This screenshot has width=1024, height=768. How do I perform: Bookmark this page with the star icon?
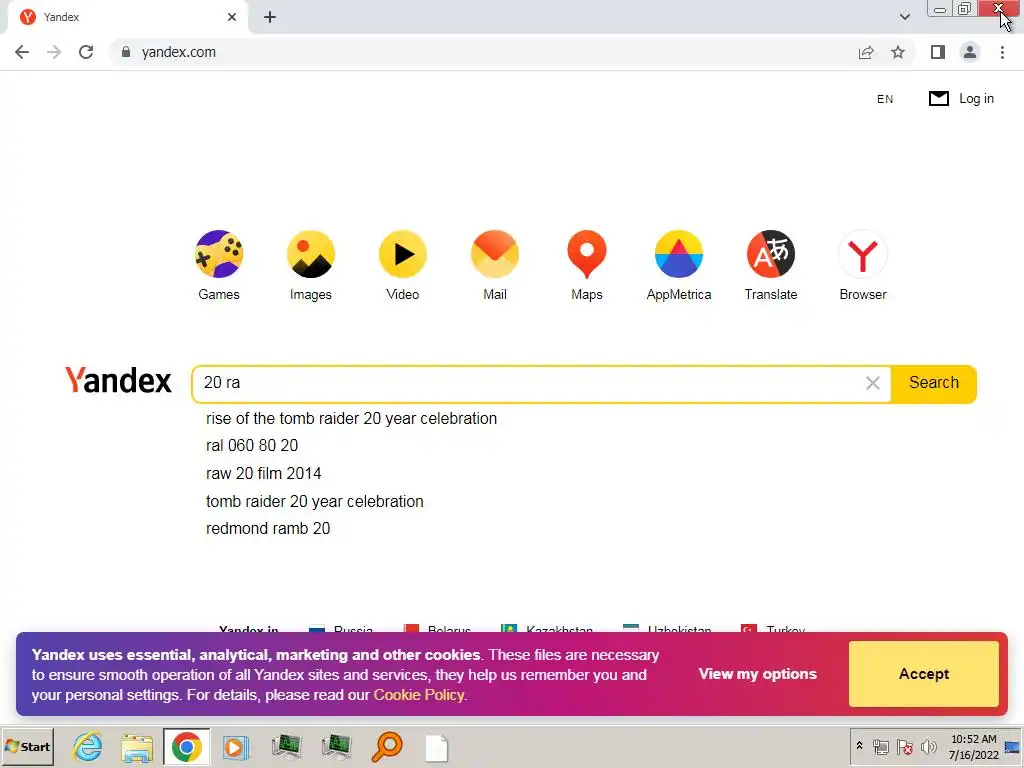(x=898, y=52)
